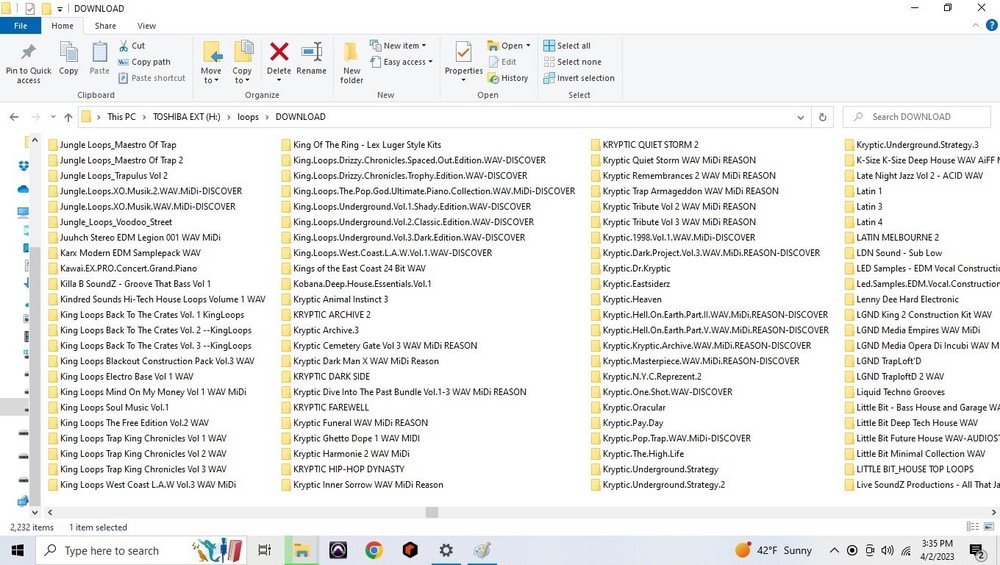This screenshot has width=1000, height=565.
Task: Select folder Kryptic.Heaven
Action: (626, 299)
